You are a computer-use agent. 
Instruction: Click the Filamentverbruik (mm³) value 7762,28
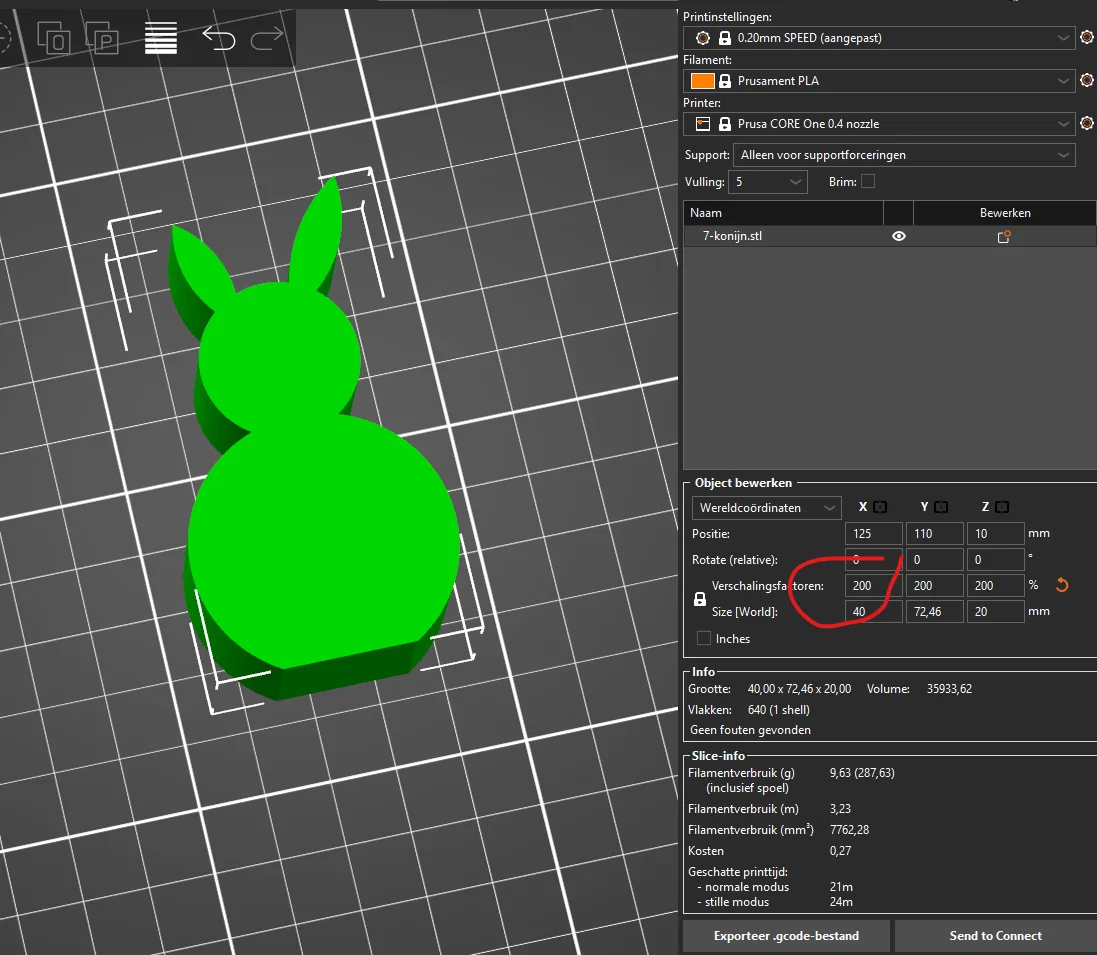(849, 830)
